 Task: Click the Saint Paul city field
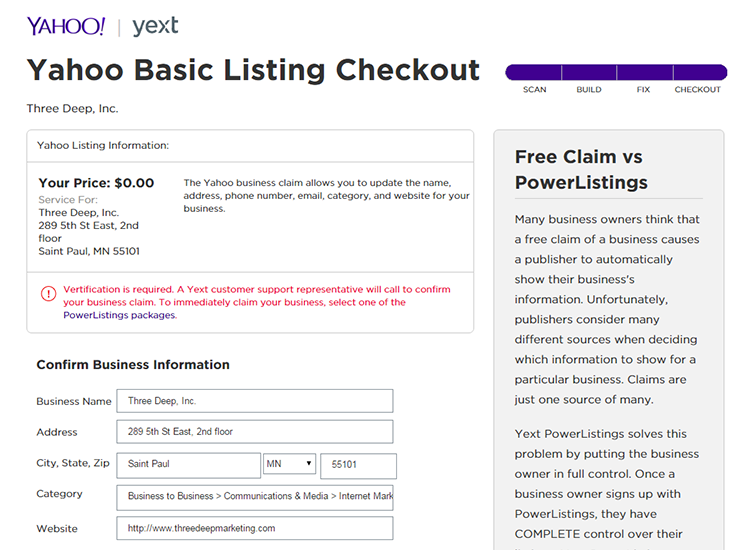[x=188, y=465]
